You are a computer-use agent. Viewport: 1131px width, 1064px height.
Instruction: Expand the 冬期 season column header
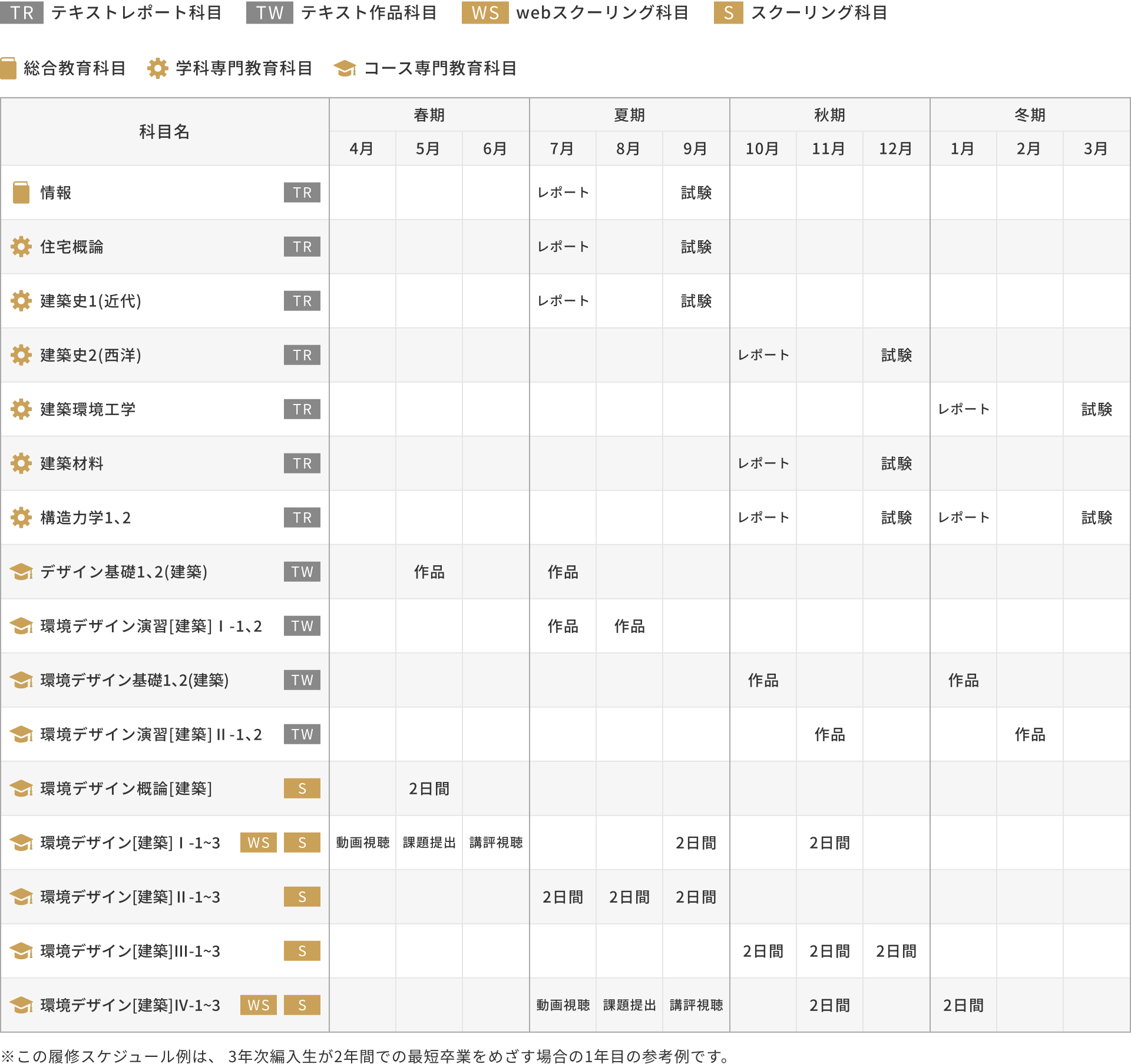[x=1030, y=115]
